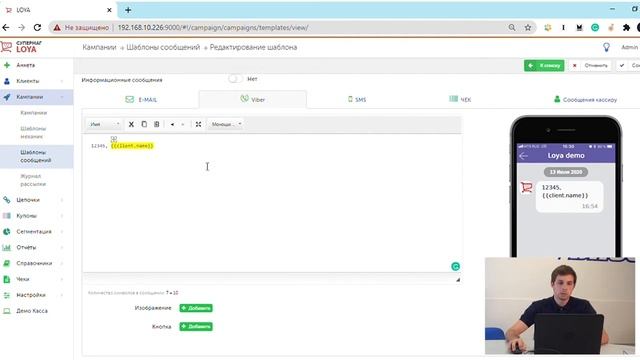Viewport: 640px width, 360px height.
Task: Click the undo arrow in editor toolbar
Action: pos(172,124)
